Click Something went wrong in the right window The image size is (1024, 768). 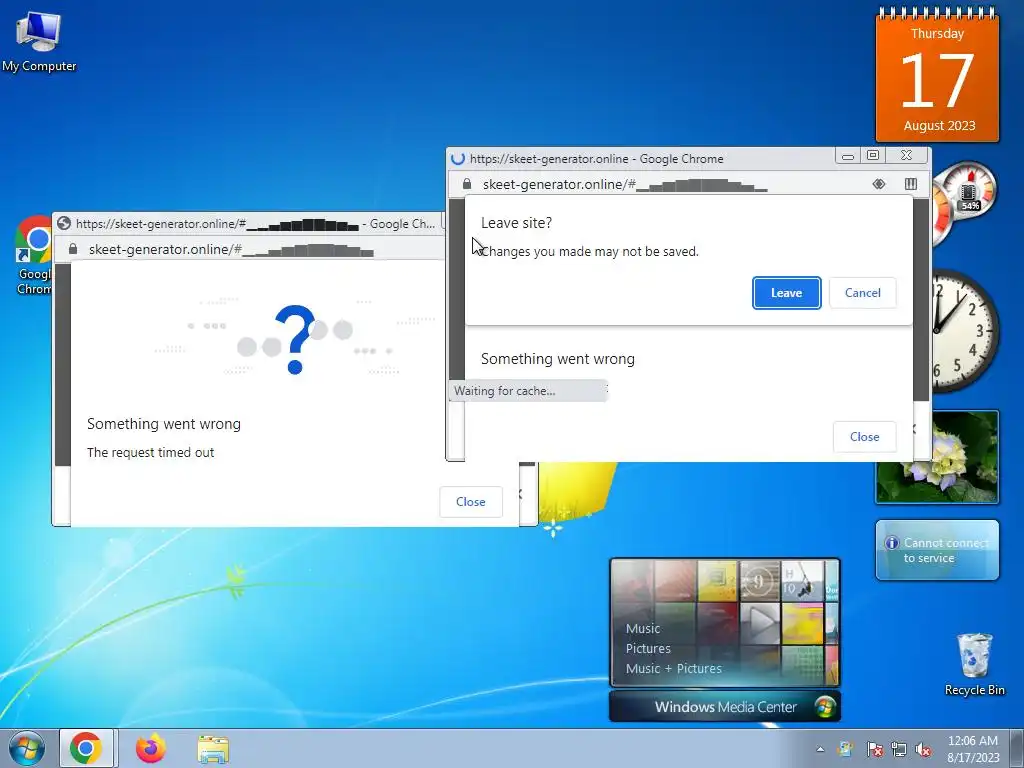tap(558, 359)
